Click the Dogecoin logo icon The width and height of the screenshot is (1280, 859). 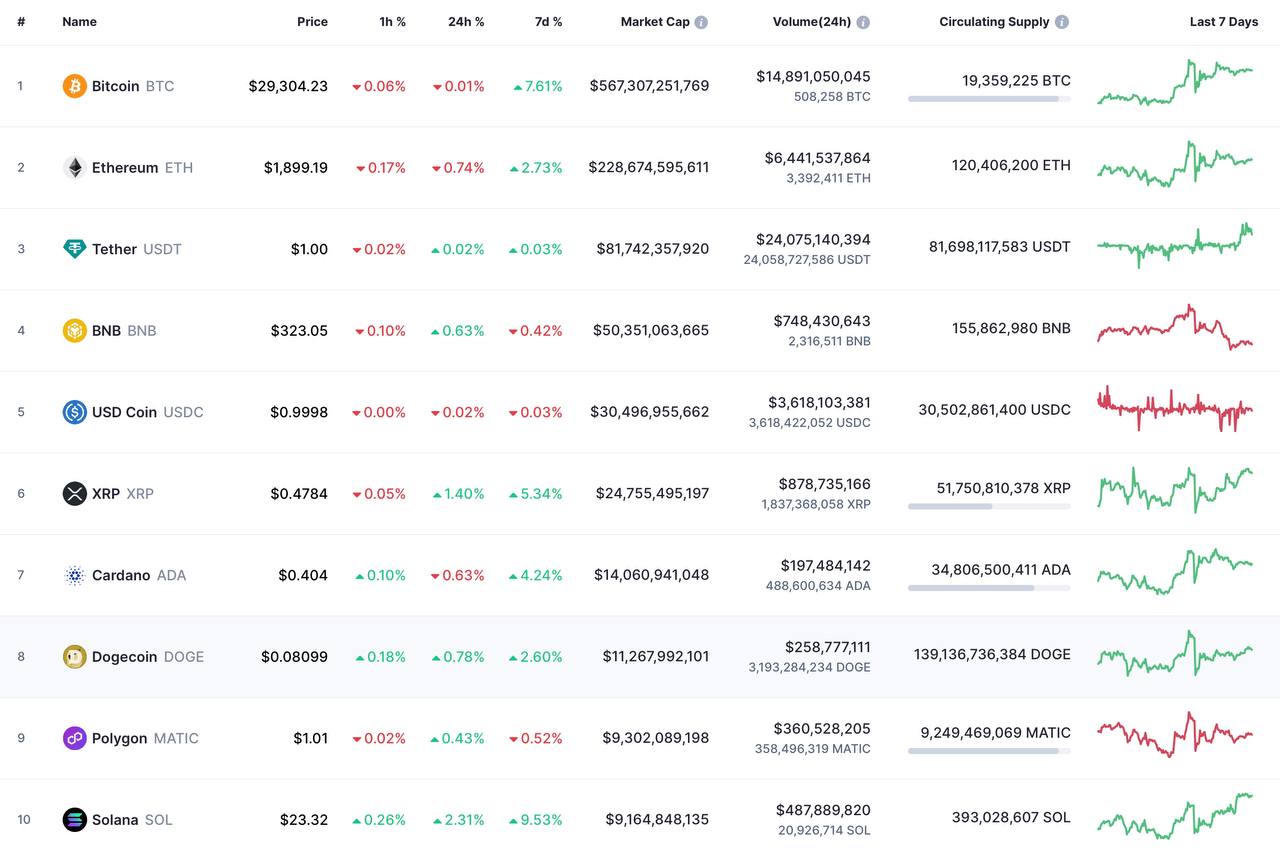75,657
